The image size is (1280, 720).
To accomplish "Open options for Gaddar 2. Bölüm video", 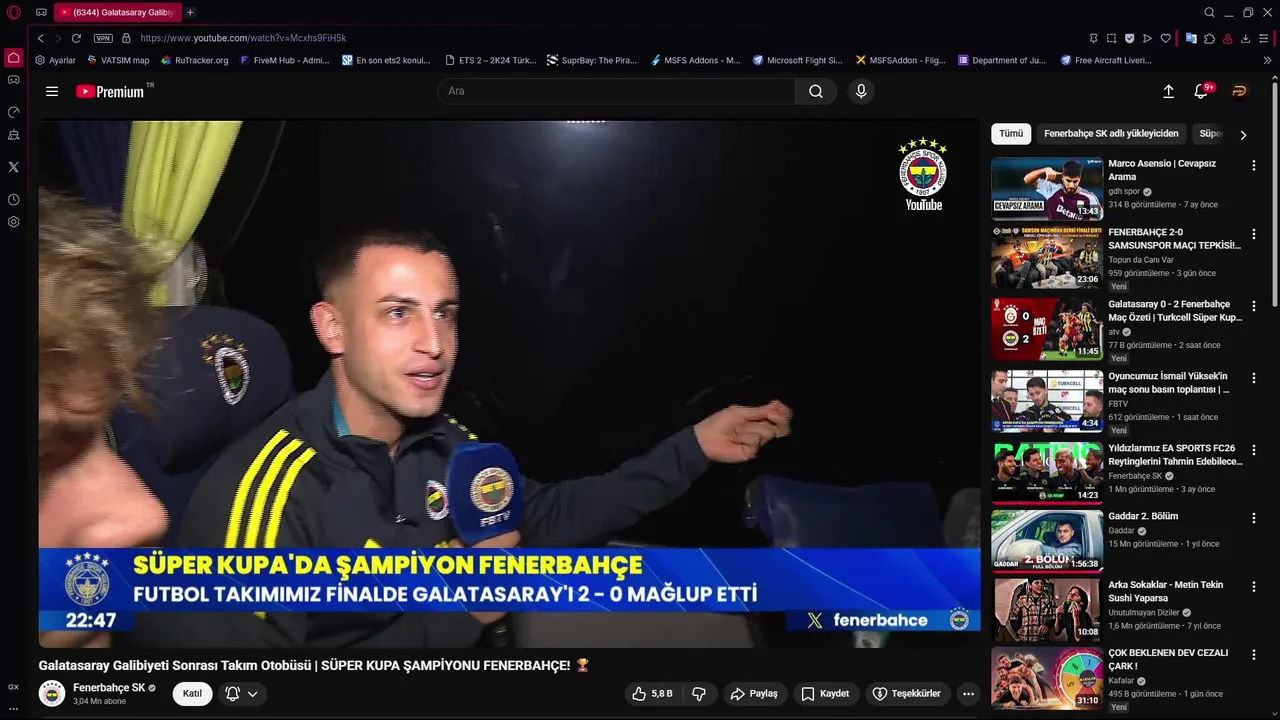I will pyautogui.click(x=1253, y=518).
